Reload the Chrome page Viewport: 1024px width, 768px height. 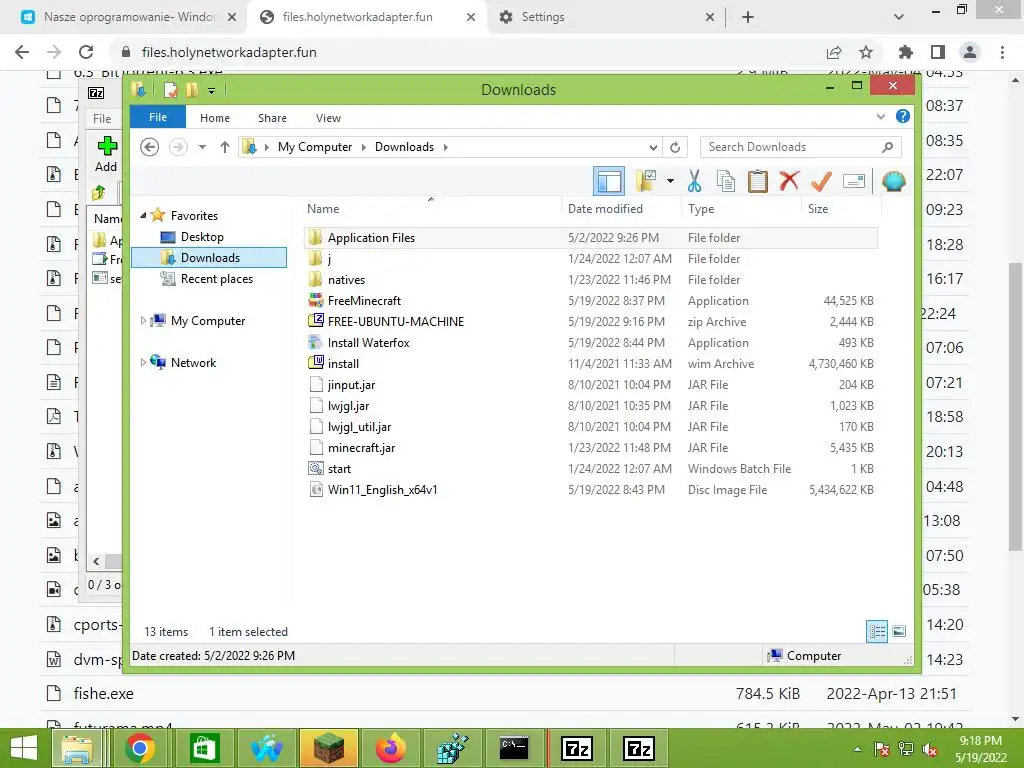click(86, 52)
